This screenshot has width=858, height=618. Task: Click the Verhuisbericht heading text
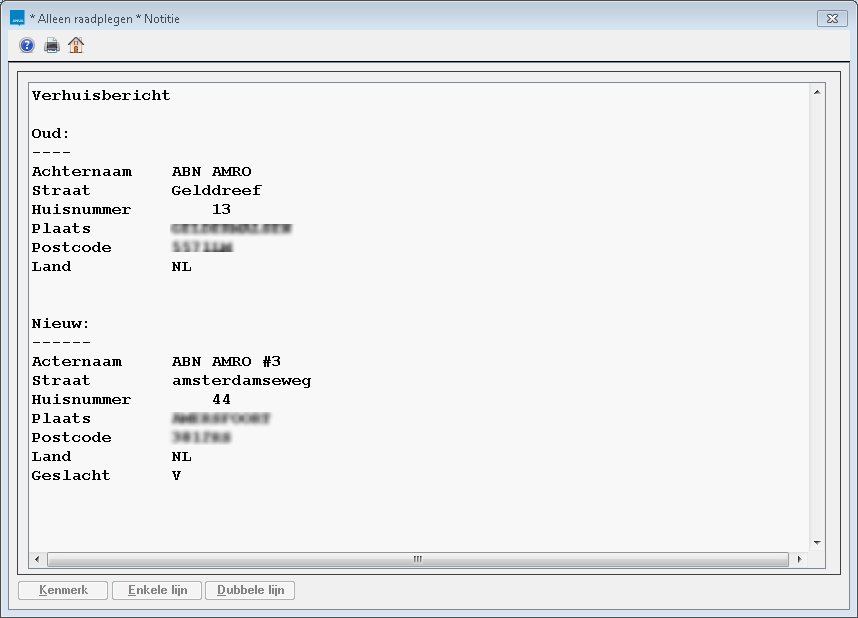click(x=101, y=96)
